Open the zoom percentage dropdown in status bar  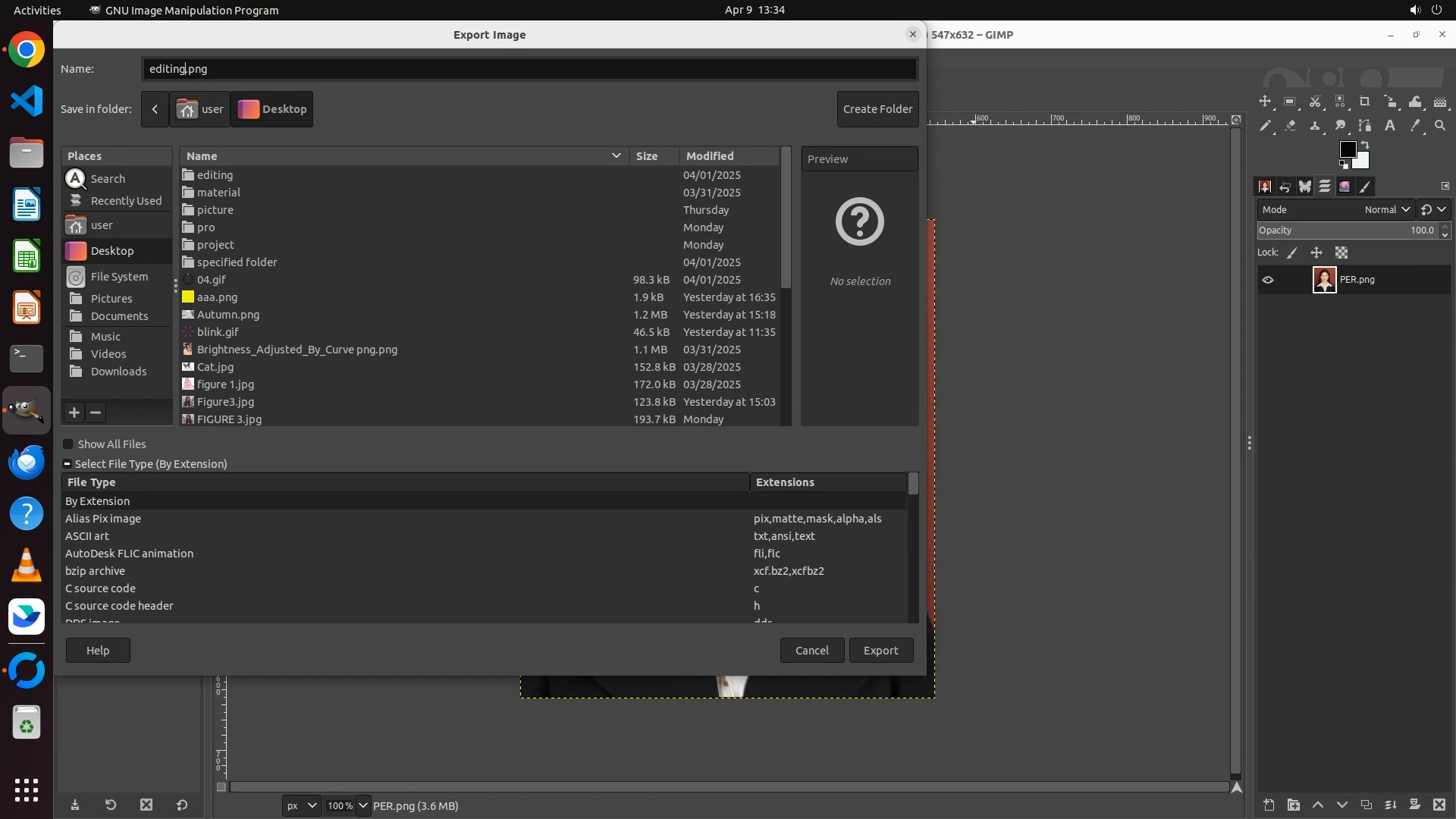point(362,805)
